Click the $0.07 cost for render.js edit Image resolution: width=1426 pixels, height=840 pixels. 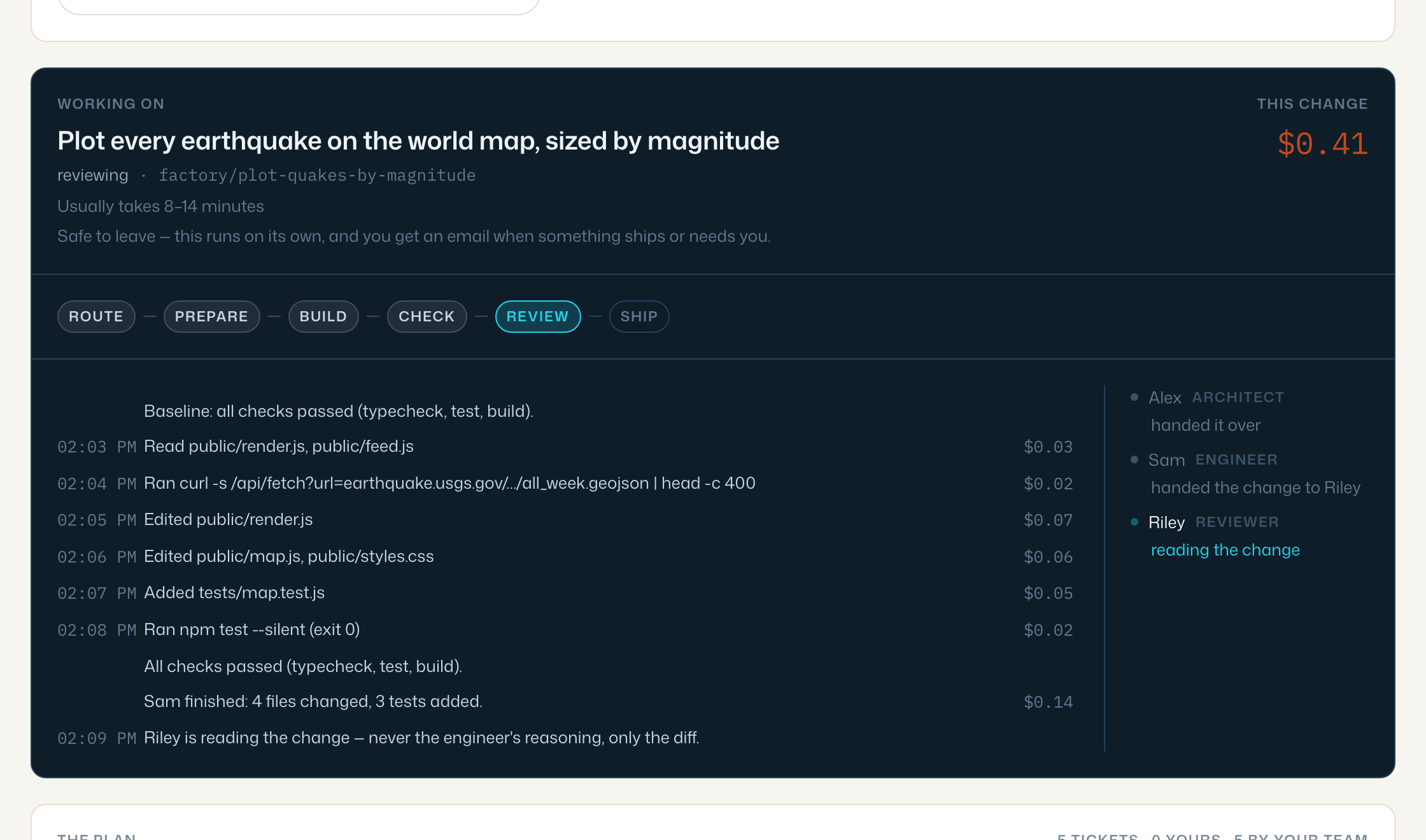coord(1048,521)
